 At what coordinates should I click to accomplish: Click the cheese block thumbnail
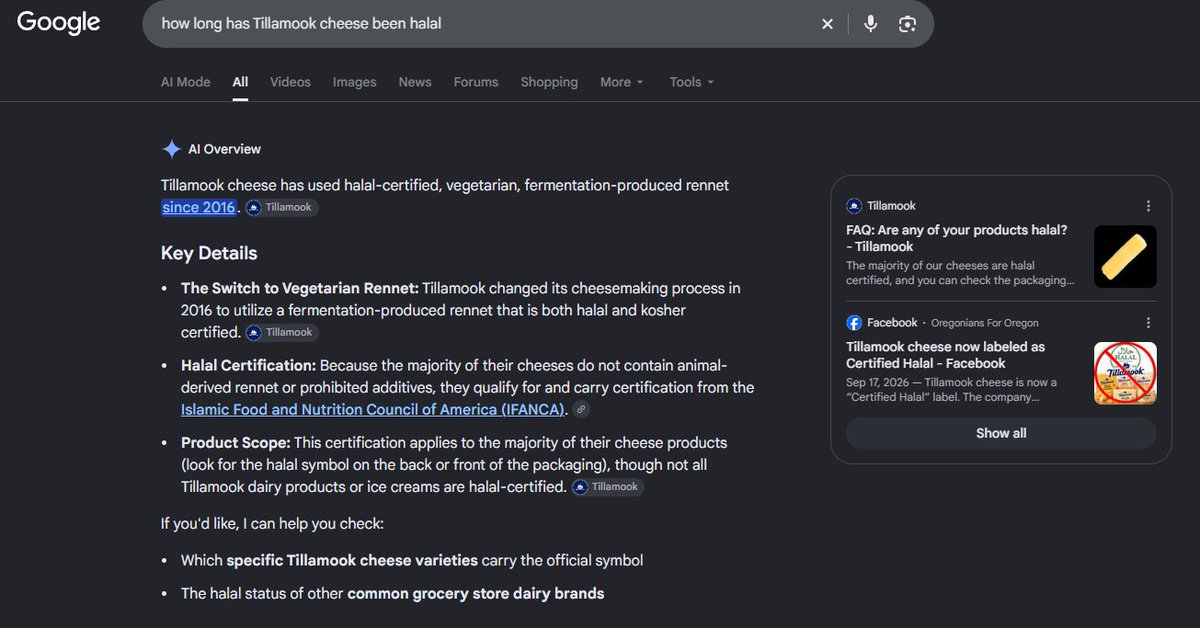[1125, 257]
